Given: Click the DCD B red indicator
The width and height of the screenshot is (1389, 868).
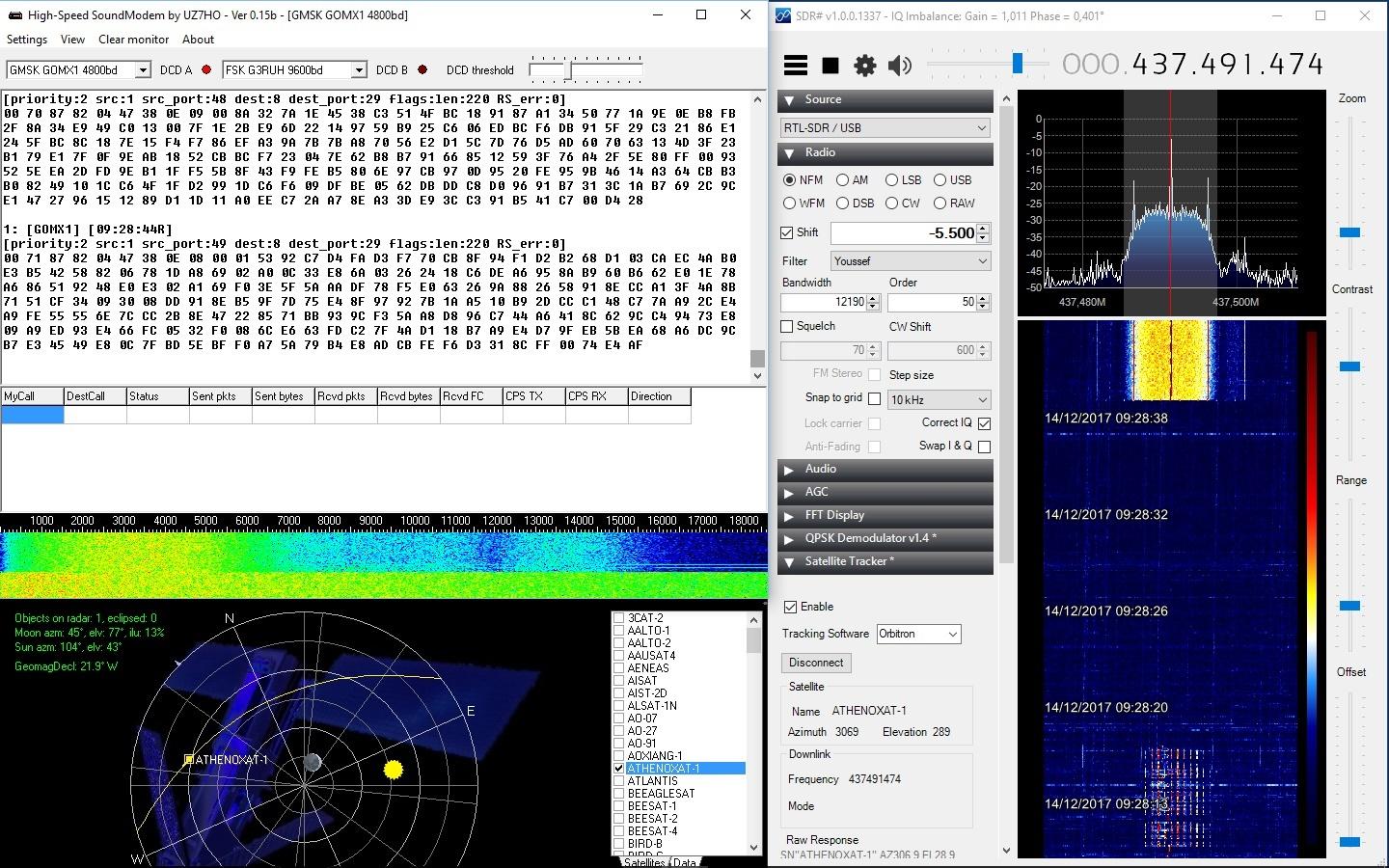Looking at the screenshot, I should [x=422, y=69].
